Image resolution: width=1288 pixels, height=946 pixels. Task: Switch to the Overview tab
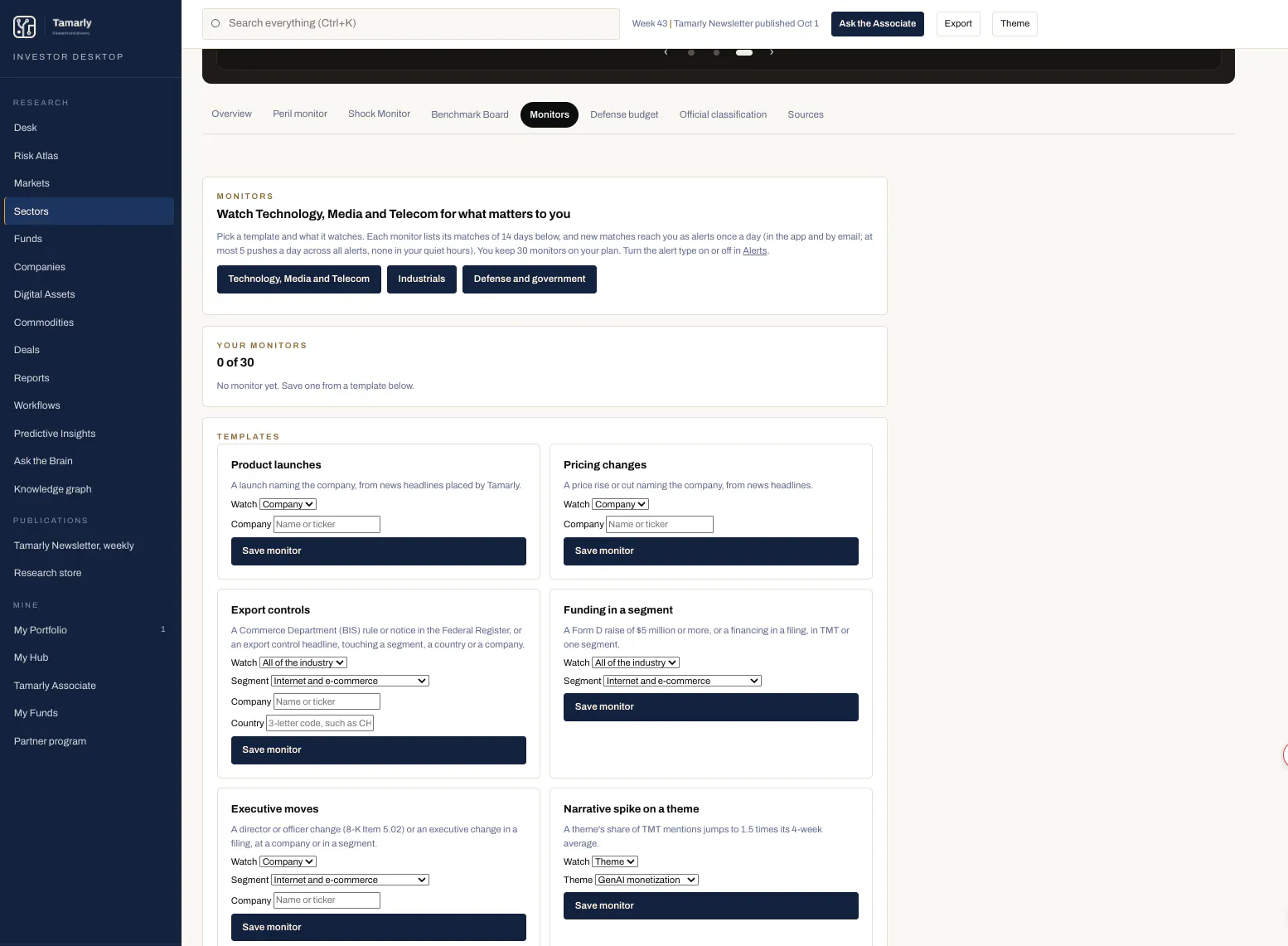231,114
